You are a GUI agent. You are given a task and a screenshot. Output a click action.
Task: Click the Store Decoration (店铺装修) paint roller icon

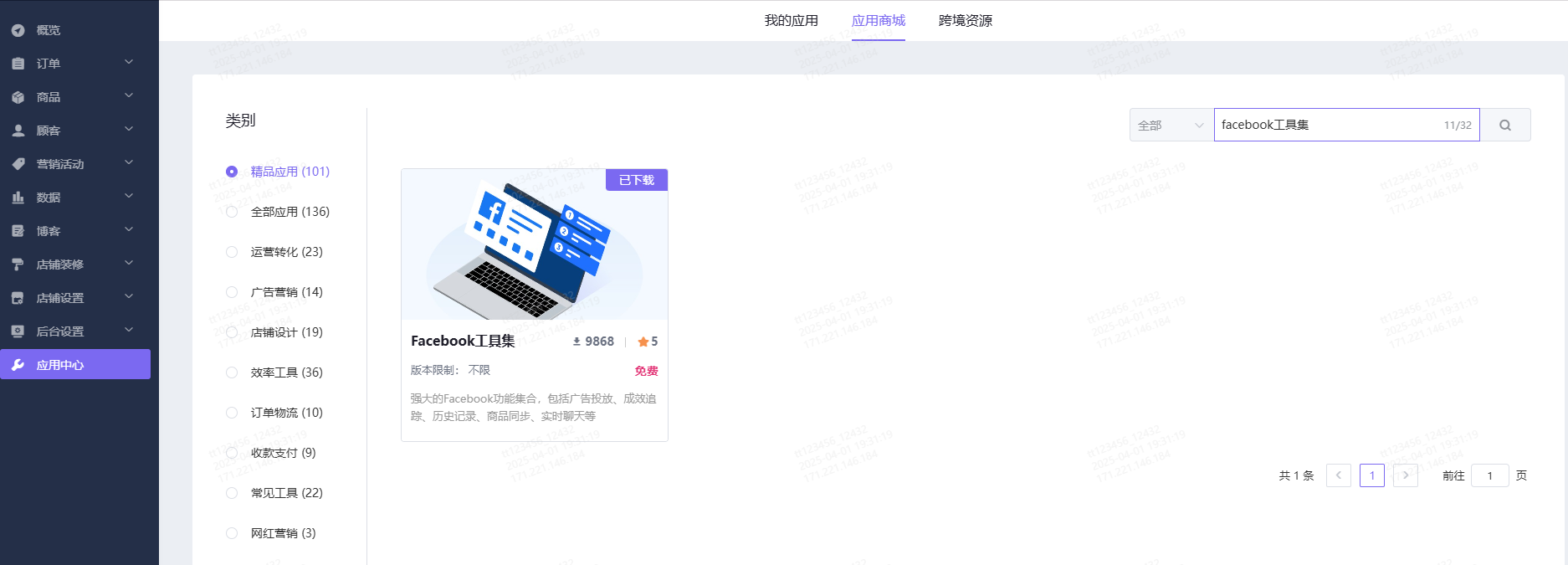point(18,265)
